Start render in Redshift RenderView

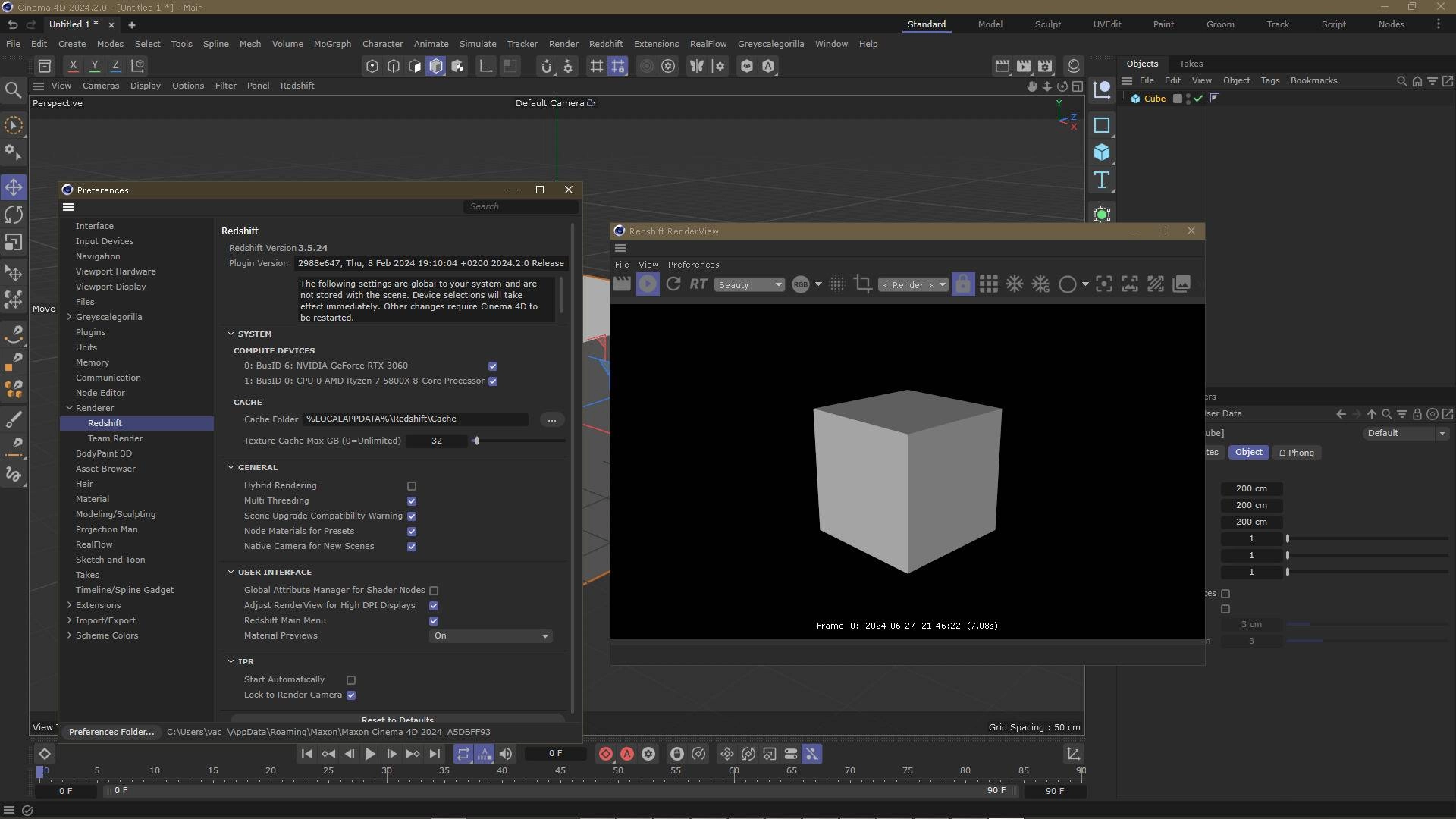[x=648, y=284]
